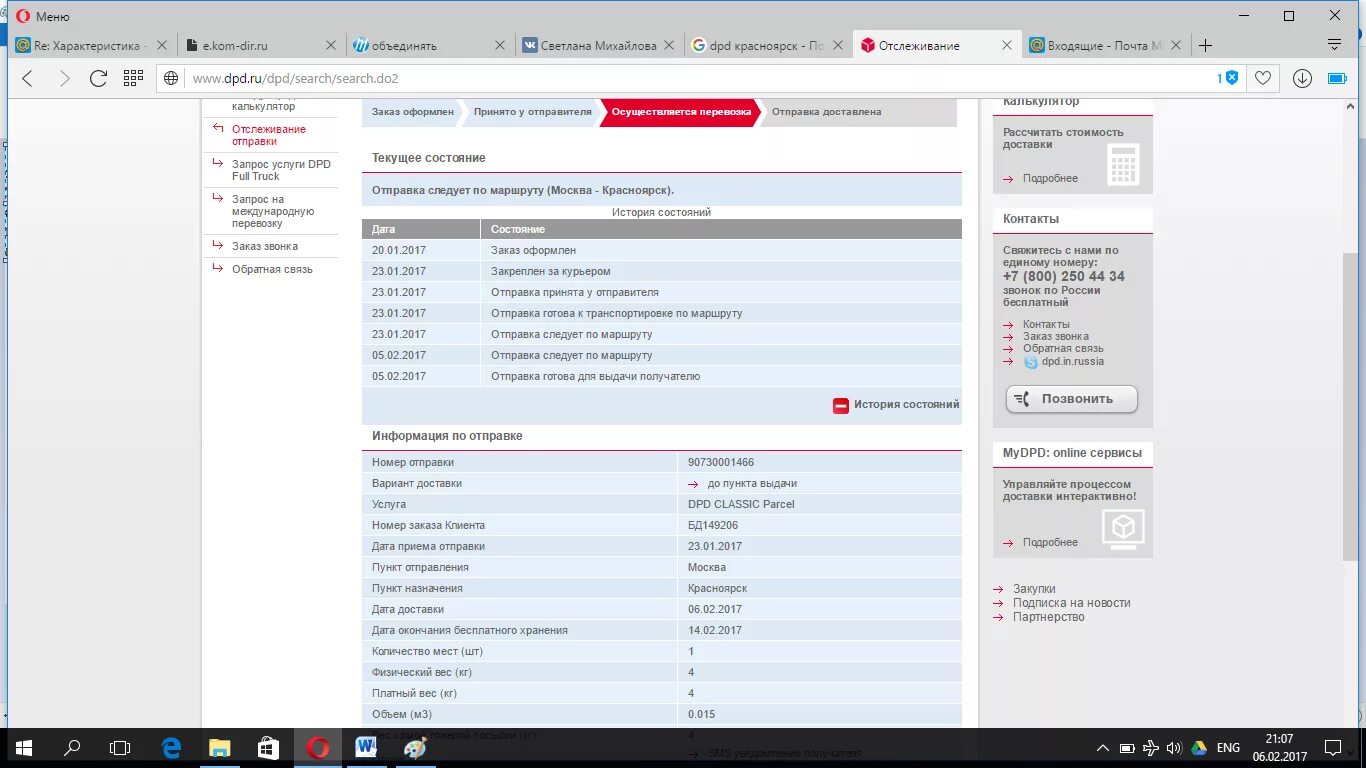
Task: Click the calculator icon in Калькулятор box
Action: [x=1123, y=164]
